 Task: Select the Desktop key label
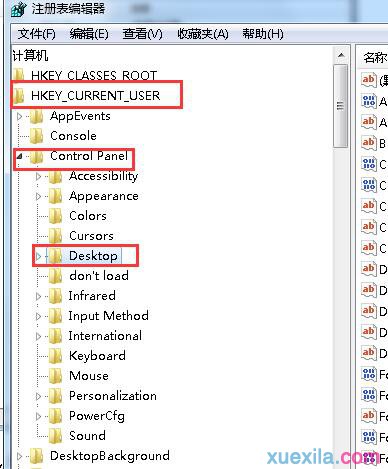tap(93, 256)
